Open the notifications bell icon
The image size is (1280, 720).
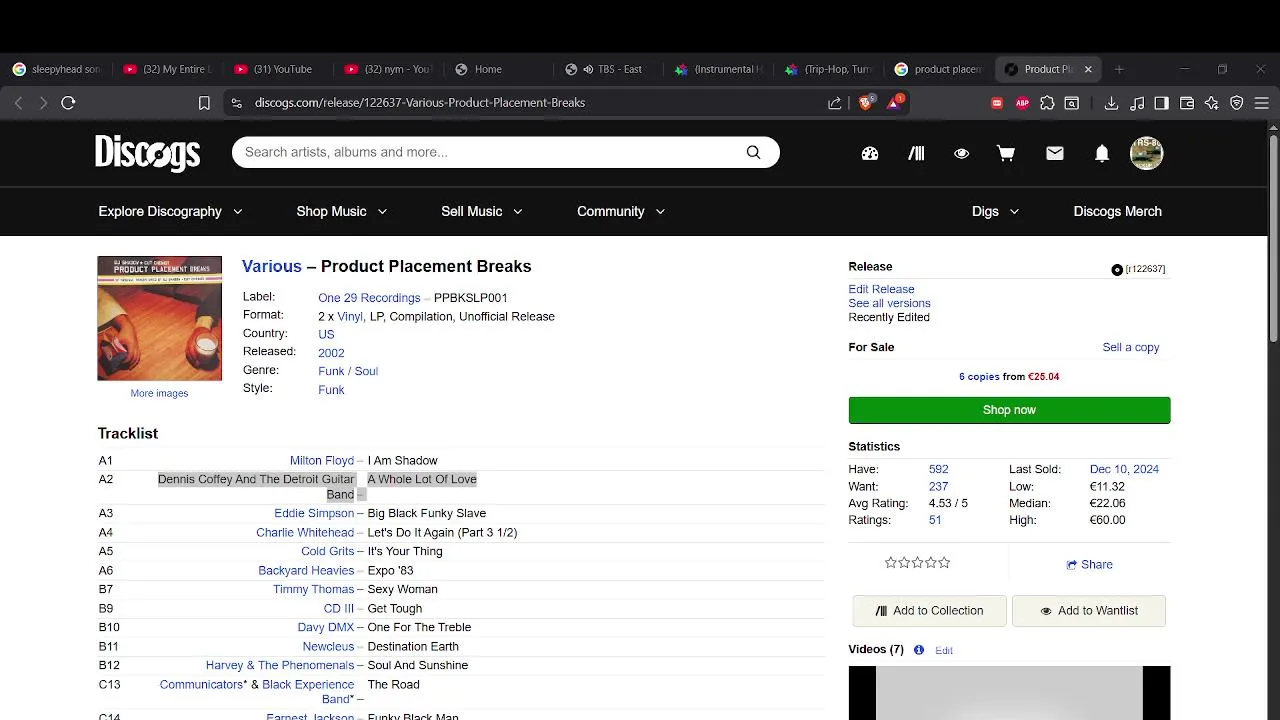[x=1102, y=153]
